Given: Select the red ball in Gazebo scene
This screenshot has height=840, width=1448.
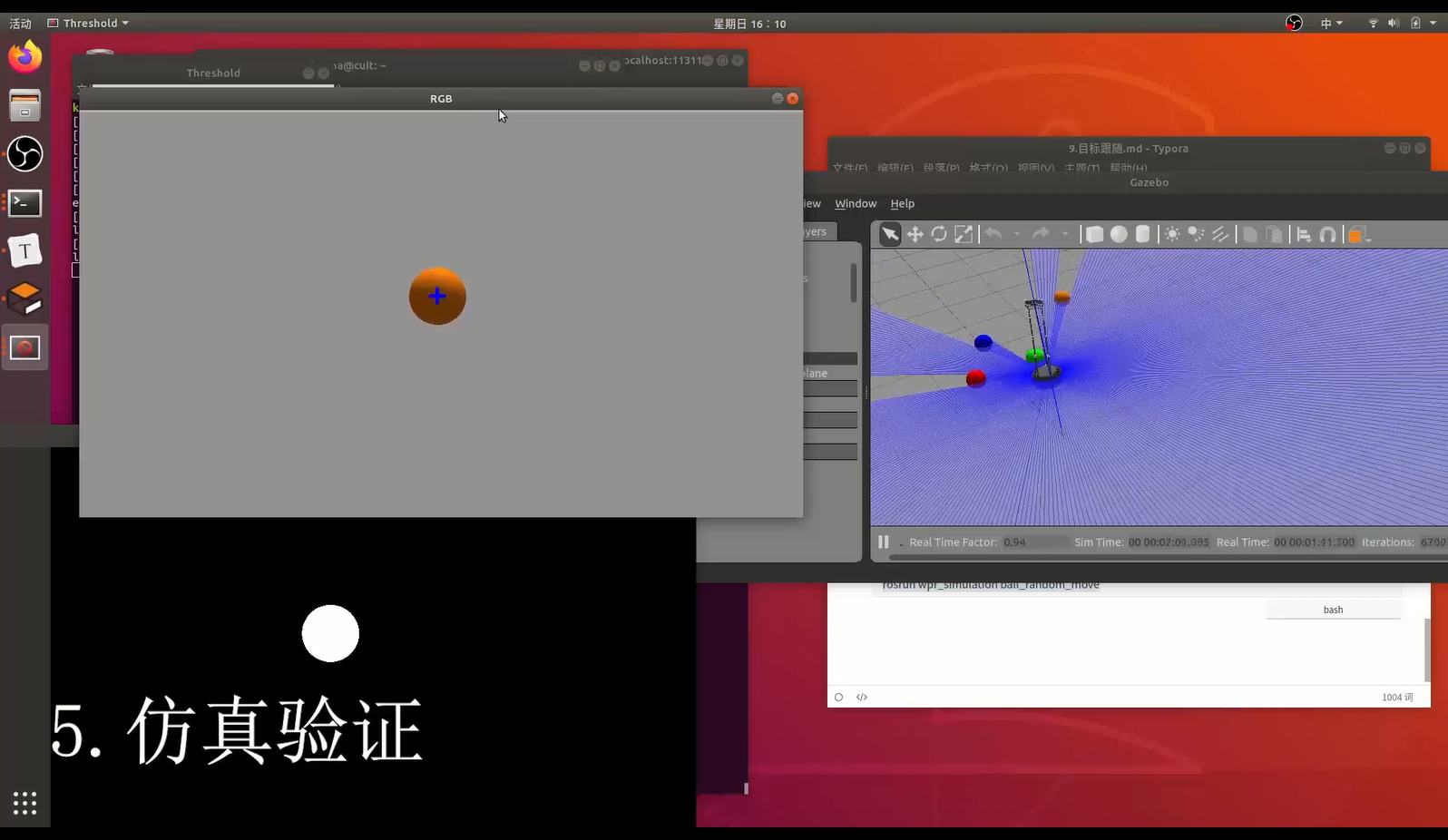Looking at the screenshot, I should 976,377.
